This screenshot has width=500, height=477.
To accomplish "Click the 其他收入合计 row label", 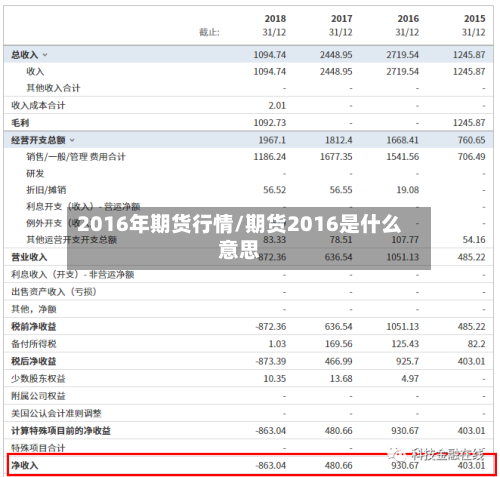I will click(x=53, y=88).
